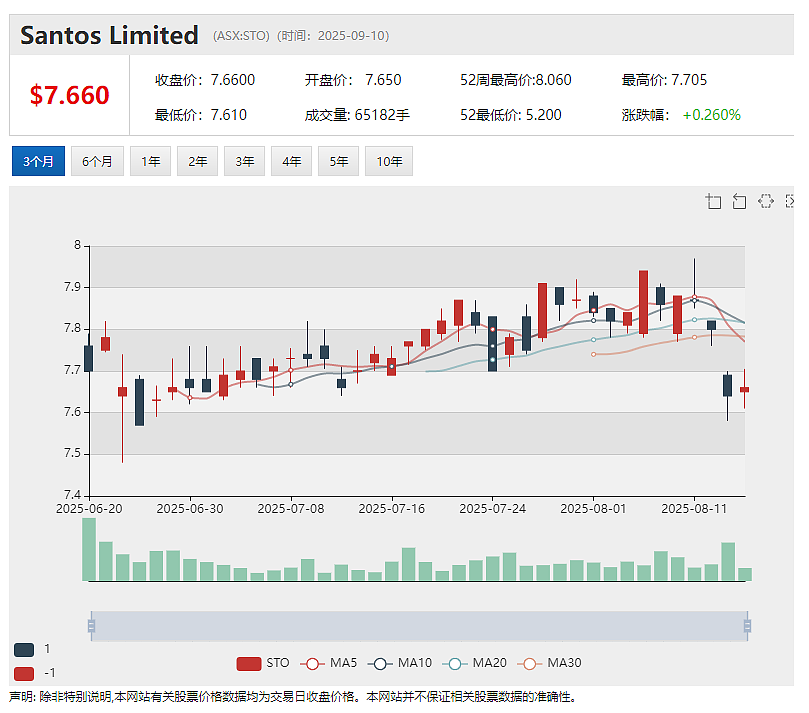Activate the area zoom tool icon
Image resolution: width=809 pixels, height=713 pixels.
[714, 201]
